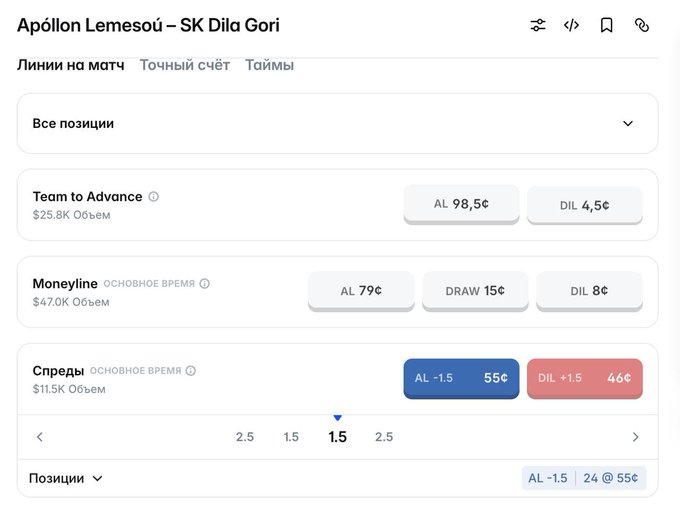Click the bold selected 1.5 spread value
Screen dimensions: 680x506
337,437
